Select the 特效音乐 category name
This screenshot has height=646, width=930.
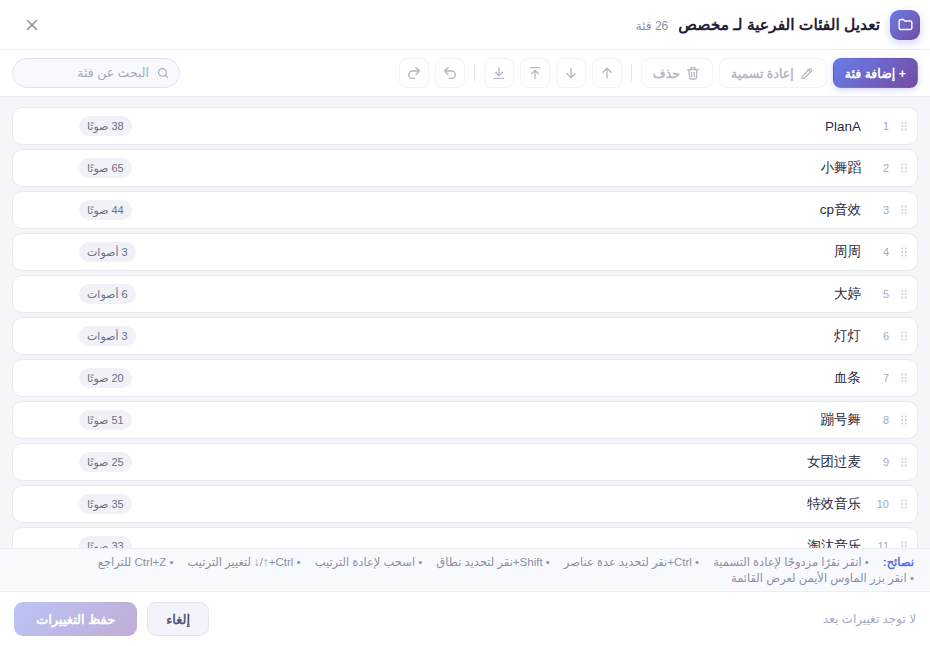[x=834, y=504]
